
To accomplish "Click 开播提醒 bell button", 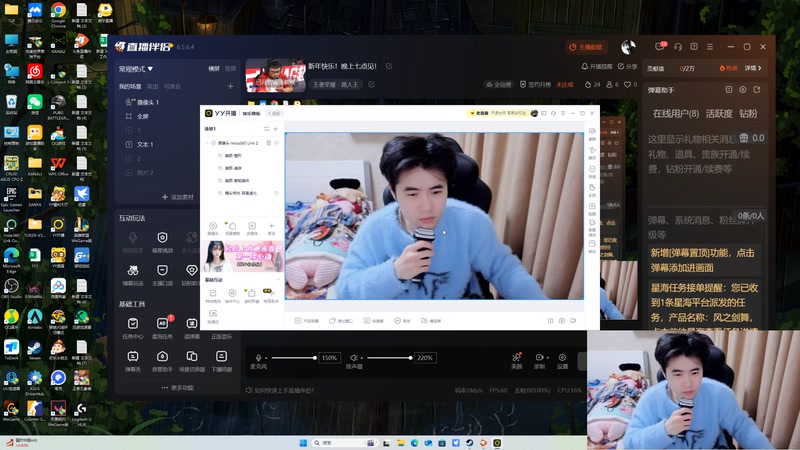I will click(596, 66).
